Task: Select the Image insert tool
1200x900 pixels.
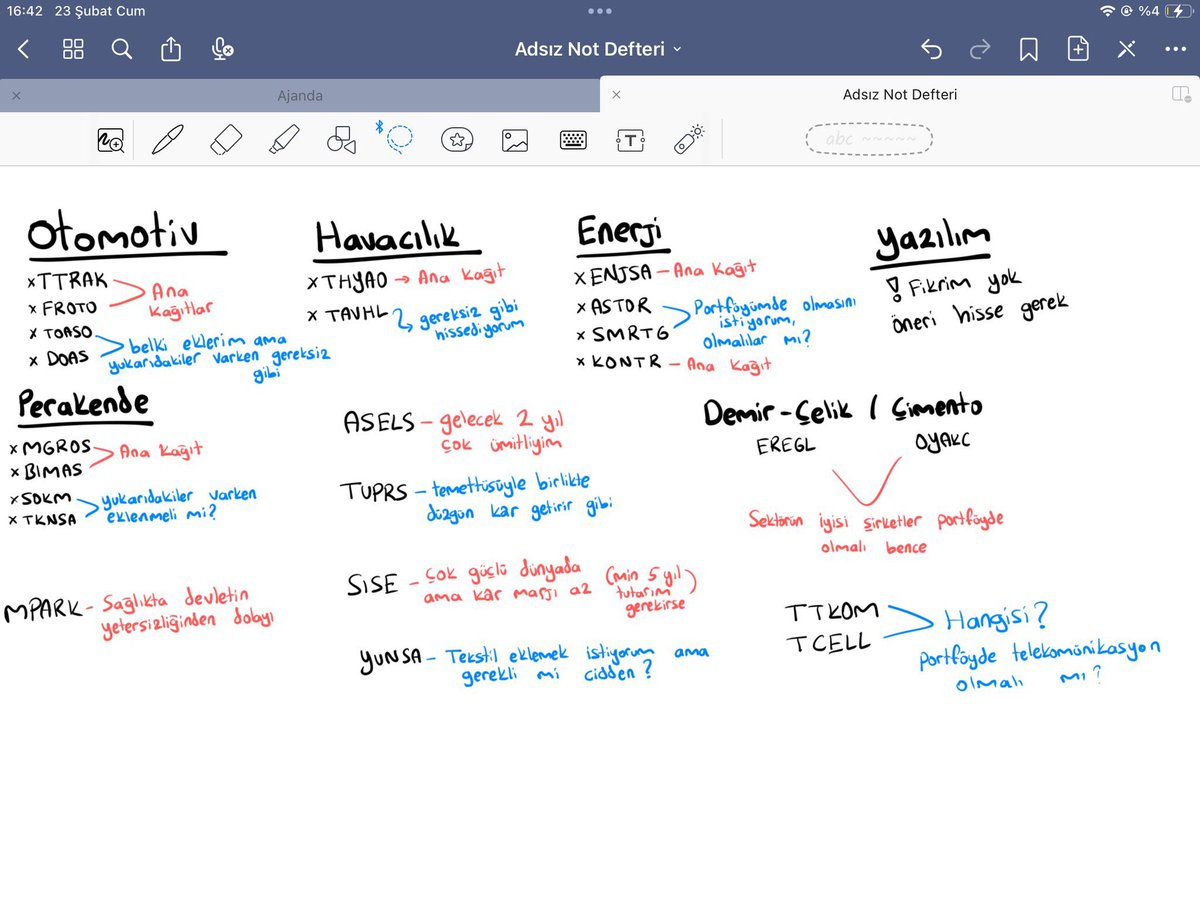Action: (515, 141)
